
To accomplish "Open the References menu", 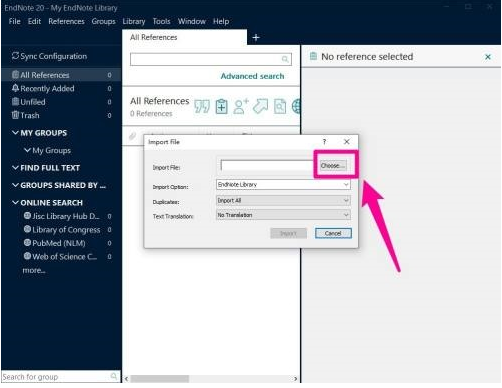I will [66, 21].
